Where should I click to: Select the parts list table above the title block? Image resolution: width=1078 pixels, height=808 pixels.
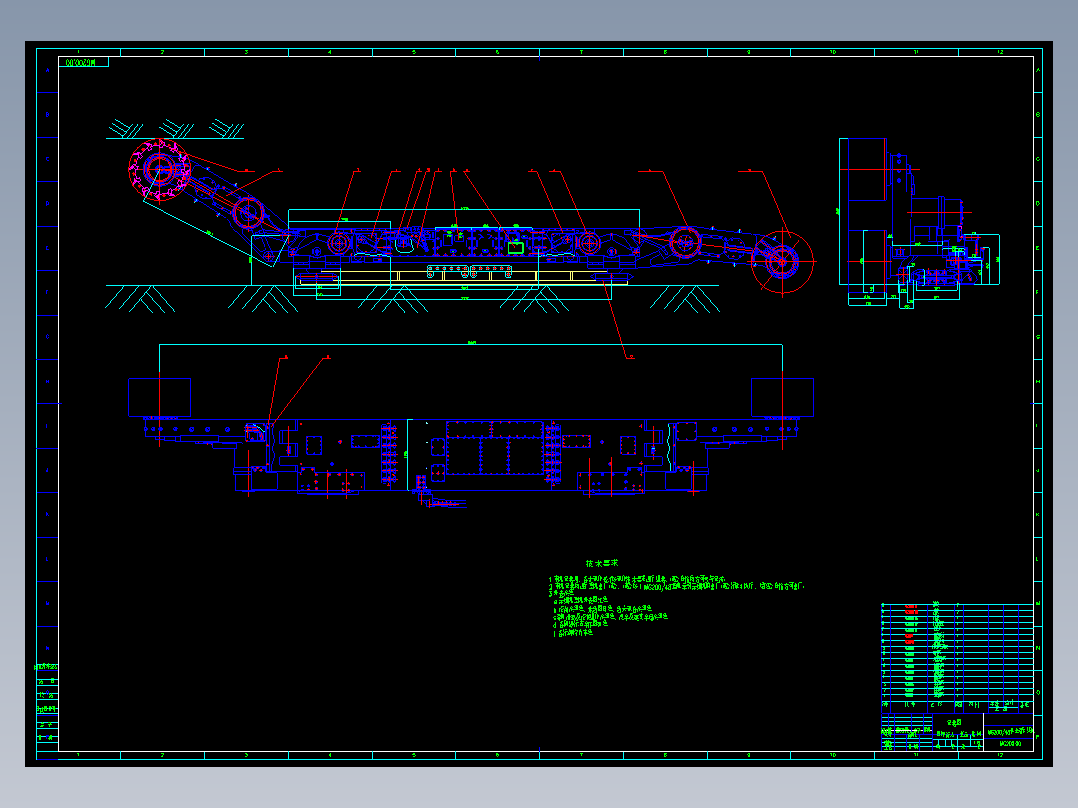[957, 651]
